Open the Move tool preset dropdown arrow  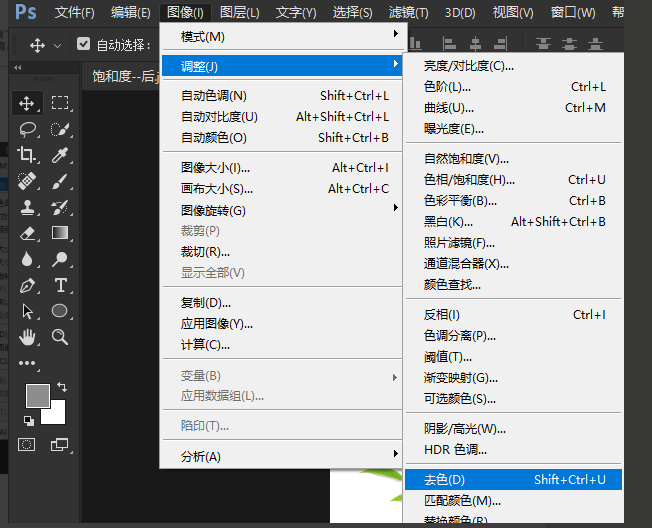[57, 45]
